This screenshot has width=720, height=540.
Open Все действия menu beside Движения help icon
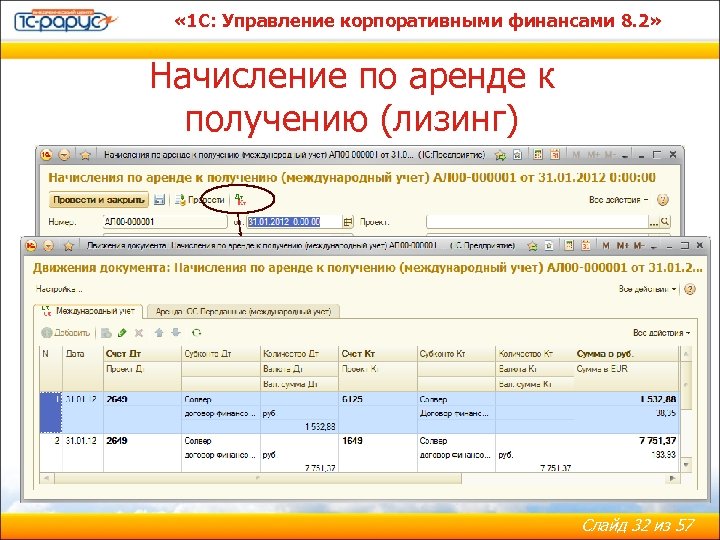[x=647, y=289]
